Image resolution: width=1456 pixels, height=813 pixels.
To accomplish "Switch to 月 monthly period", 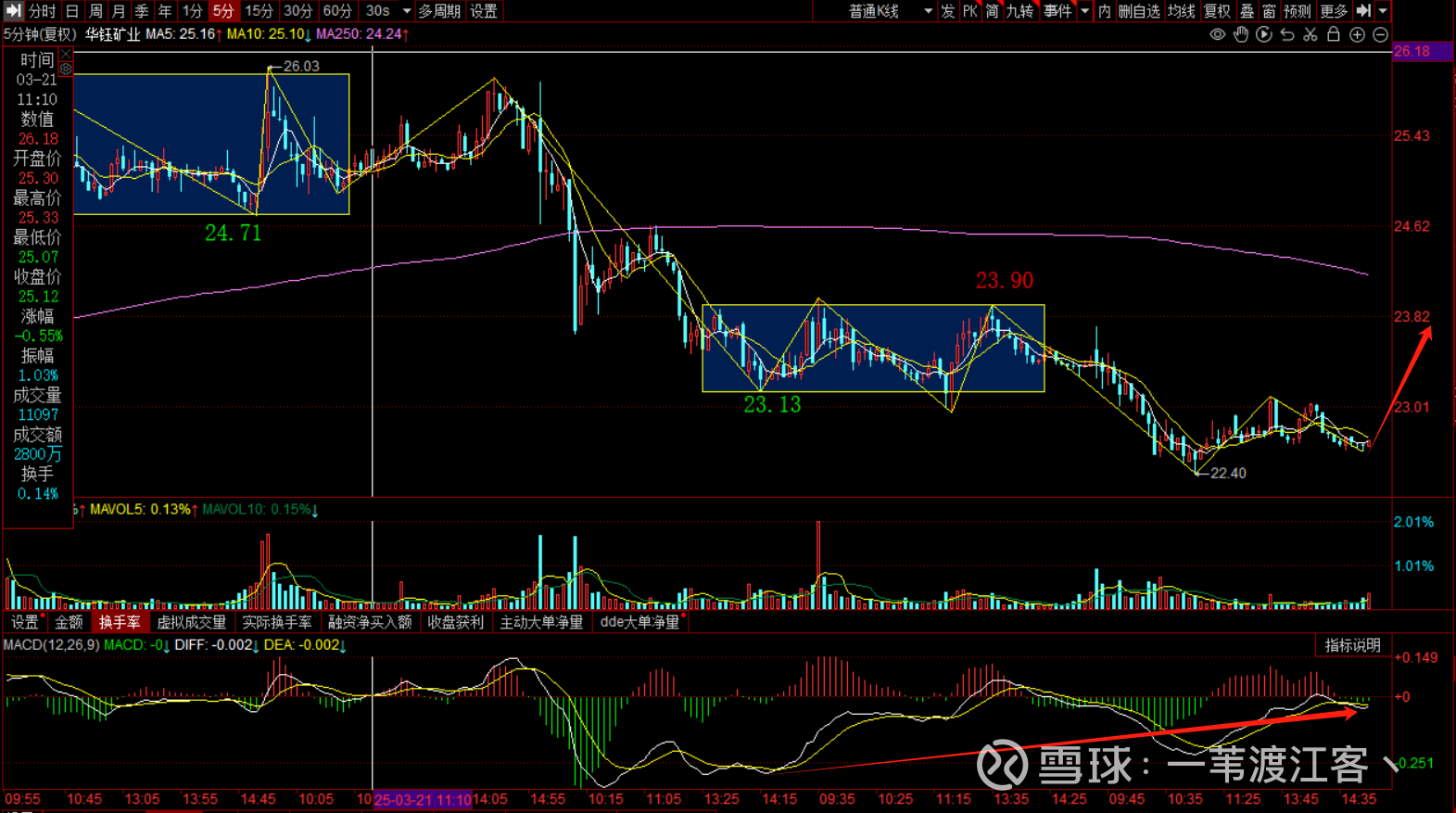I will (119, 11).
